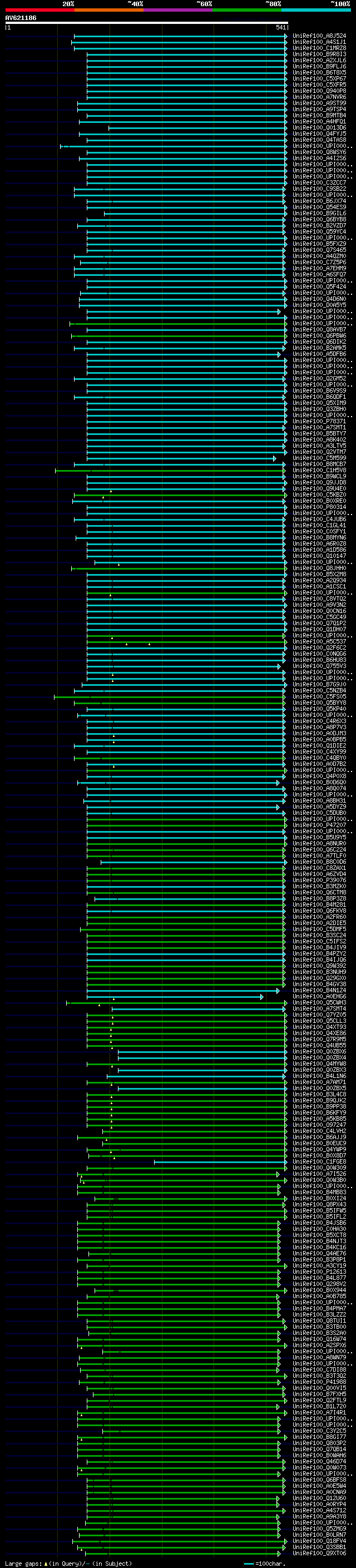Select hit UniRef100_Q8TUI1

point(319,1320)
